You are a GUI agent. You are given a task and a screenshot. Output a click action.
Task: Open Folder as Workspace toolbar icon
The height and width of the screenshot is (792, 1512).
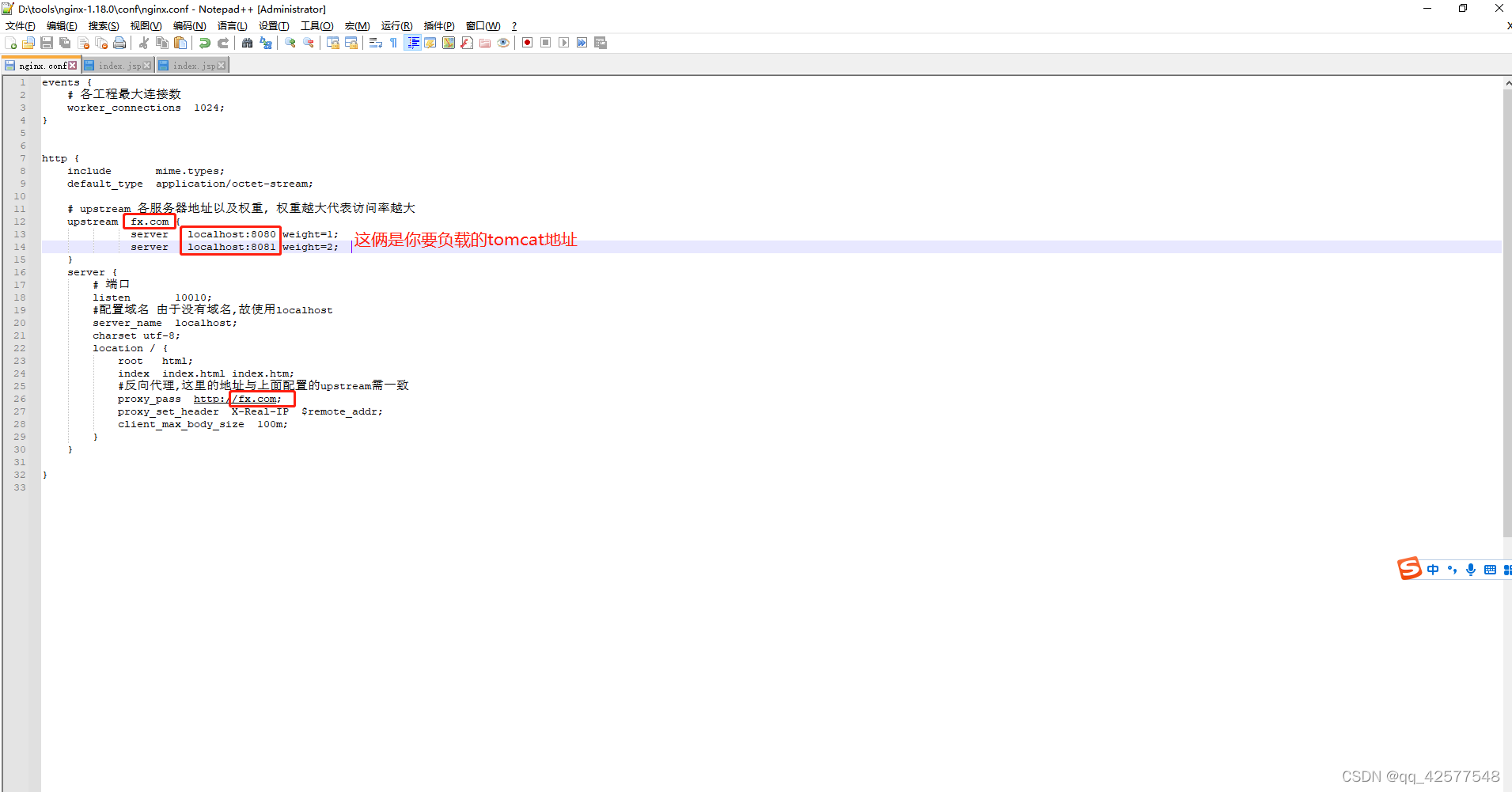(x=485, y=43)
